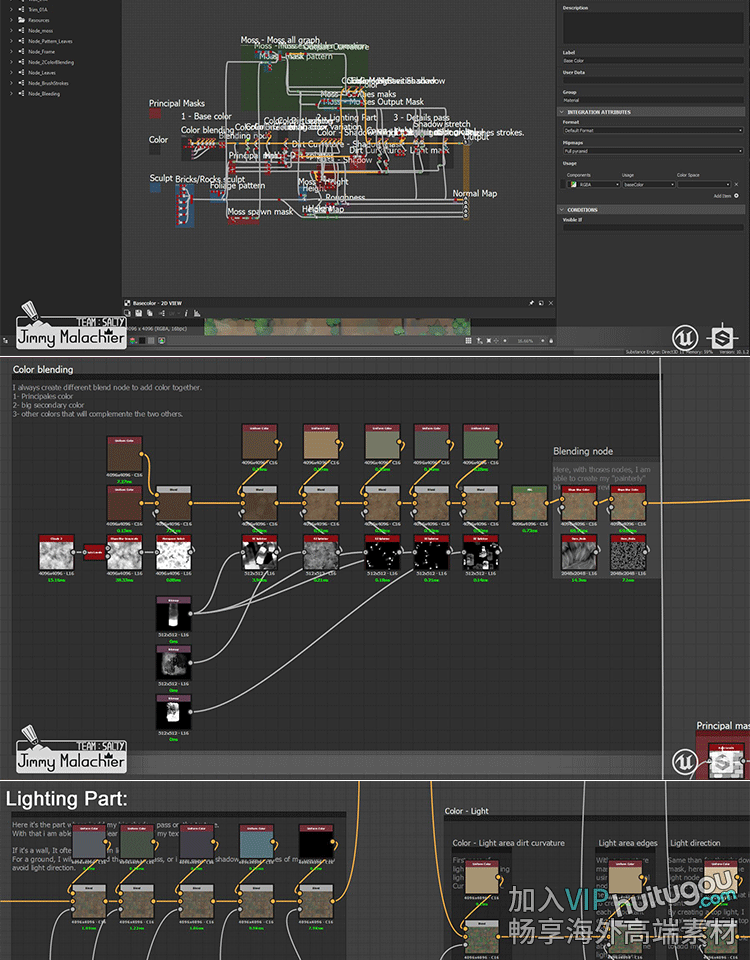Click the Add Item button under Usage
This screenshot has height=960, width=750.
[x=724, y=196]
